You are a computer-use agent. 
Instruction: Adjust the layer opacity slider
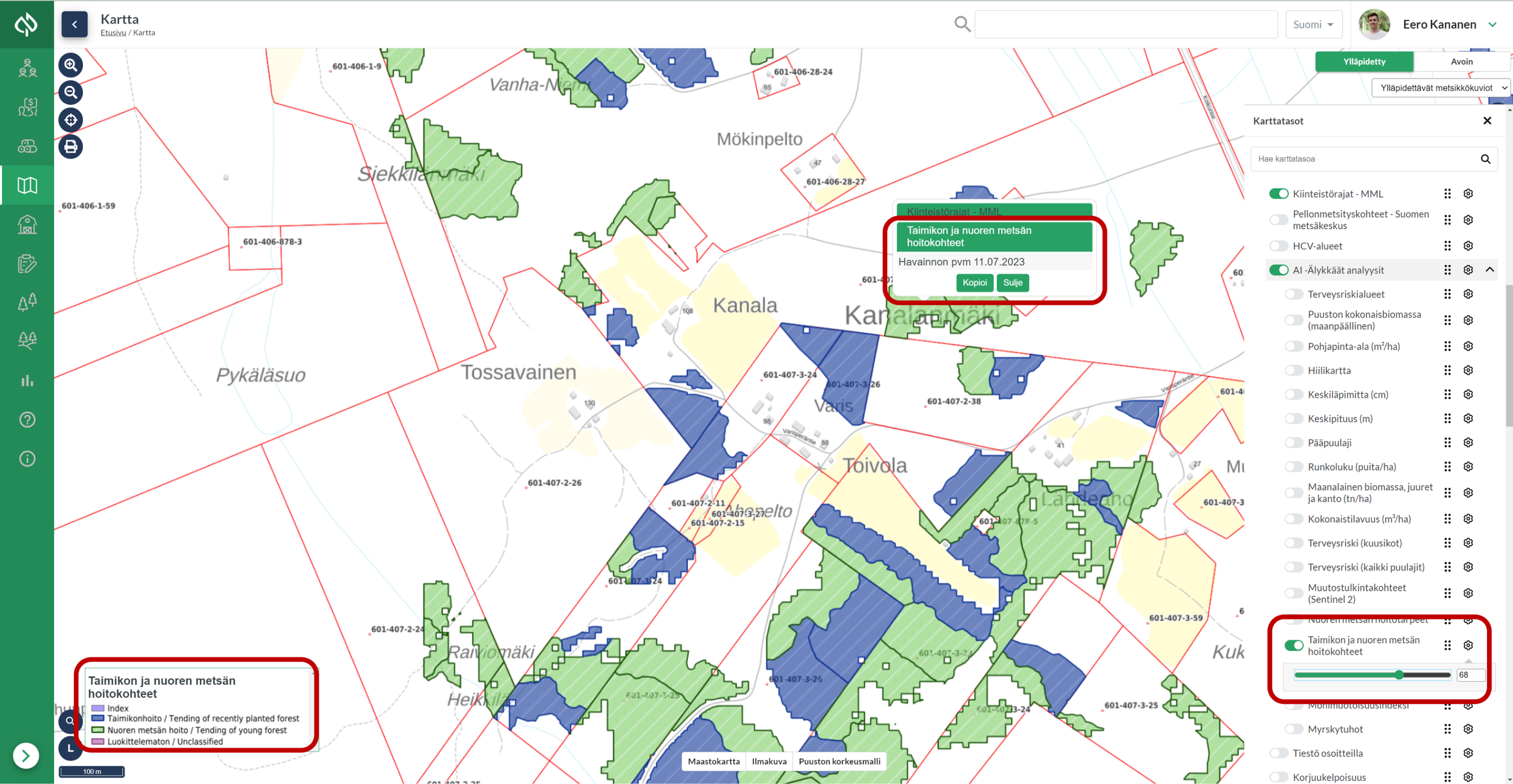(1373, 675)
